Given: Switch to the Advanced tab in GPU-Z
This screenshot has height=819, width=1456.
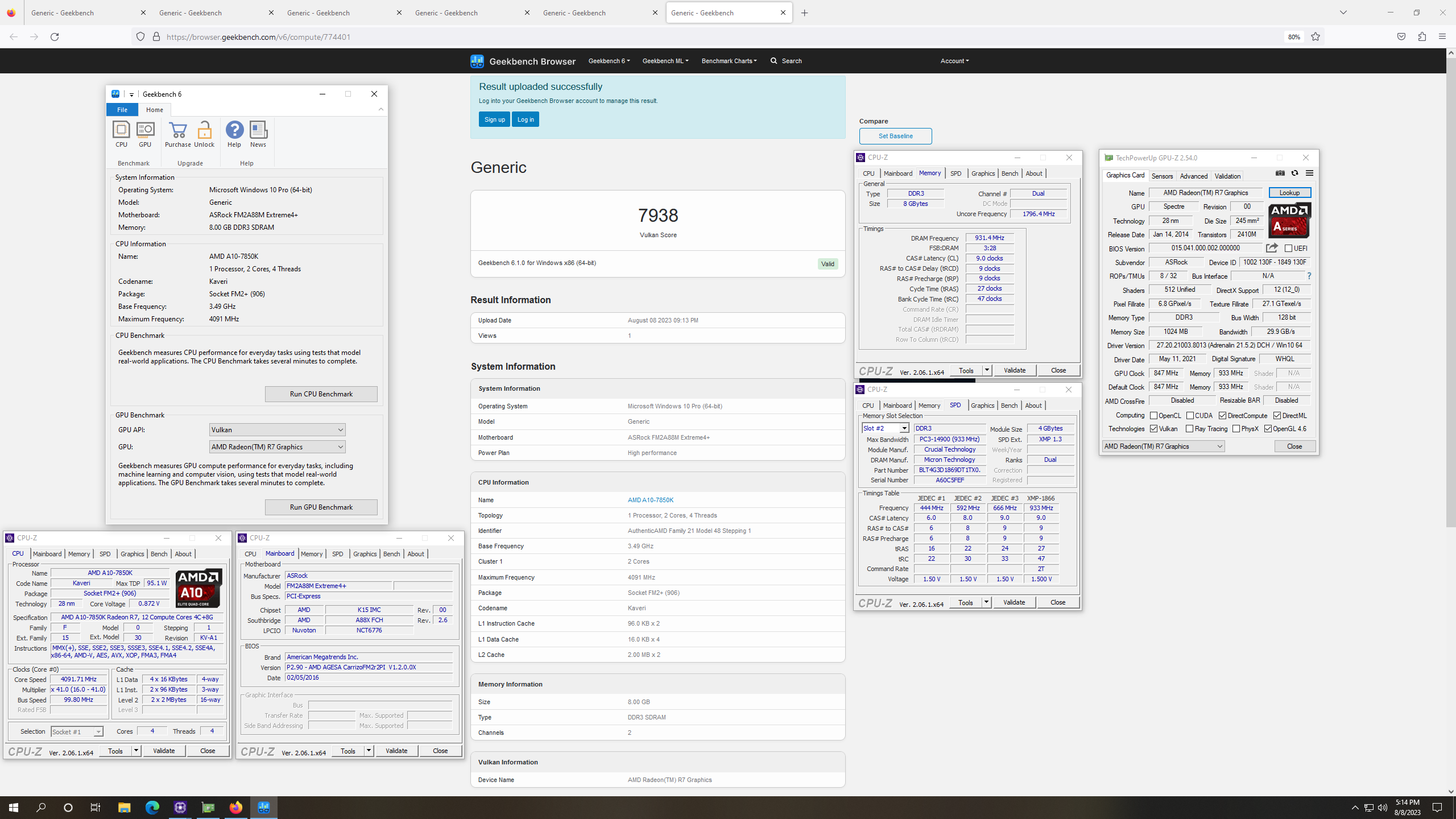Looking at the screenshot, I should 1193,176.
